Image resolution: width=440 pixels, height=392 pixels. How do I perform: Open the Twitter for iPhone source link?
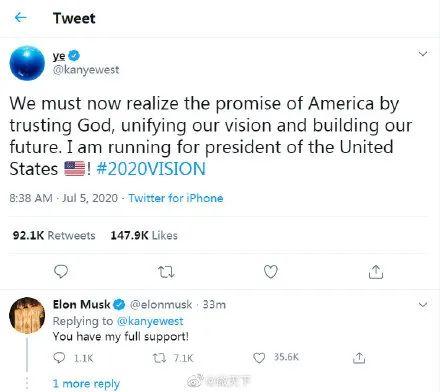[176, 198]
